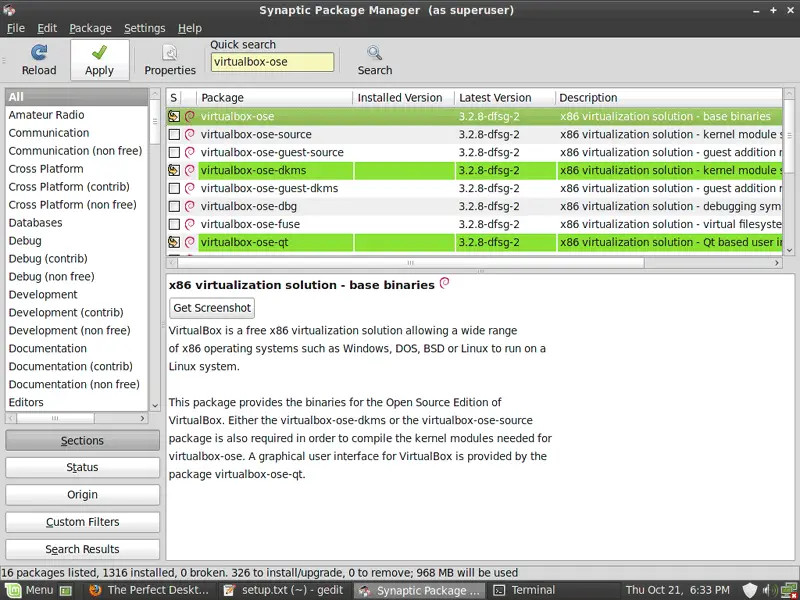Switch to the Sections filter view
The width and height of the screenshot is (800, 600).
click(82, 440)
